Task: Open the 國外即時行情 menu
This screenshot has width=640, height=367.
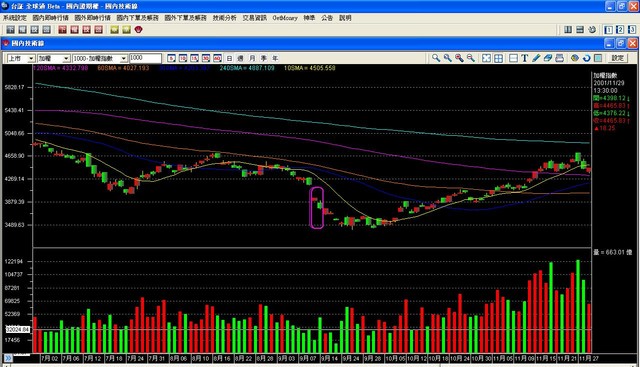Action: (92, 18)
